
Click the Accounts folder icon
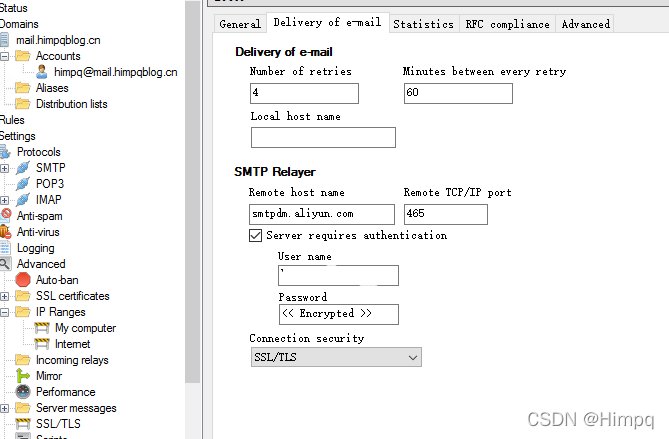23,56
